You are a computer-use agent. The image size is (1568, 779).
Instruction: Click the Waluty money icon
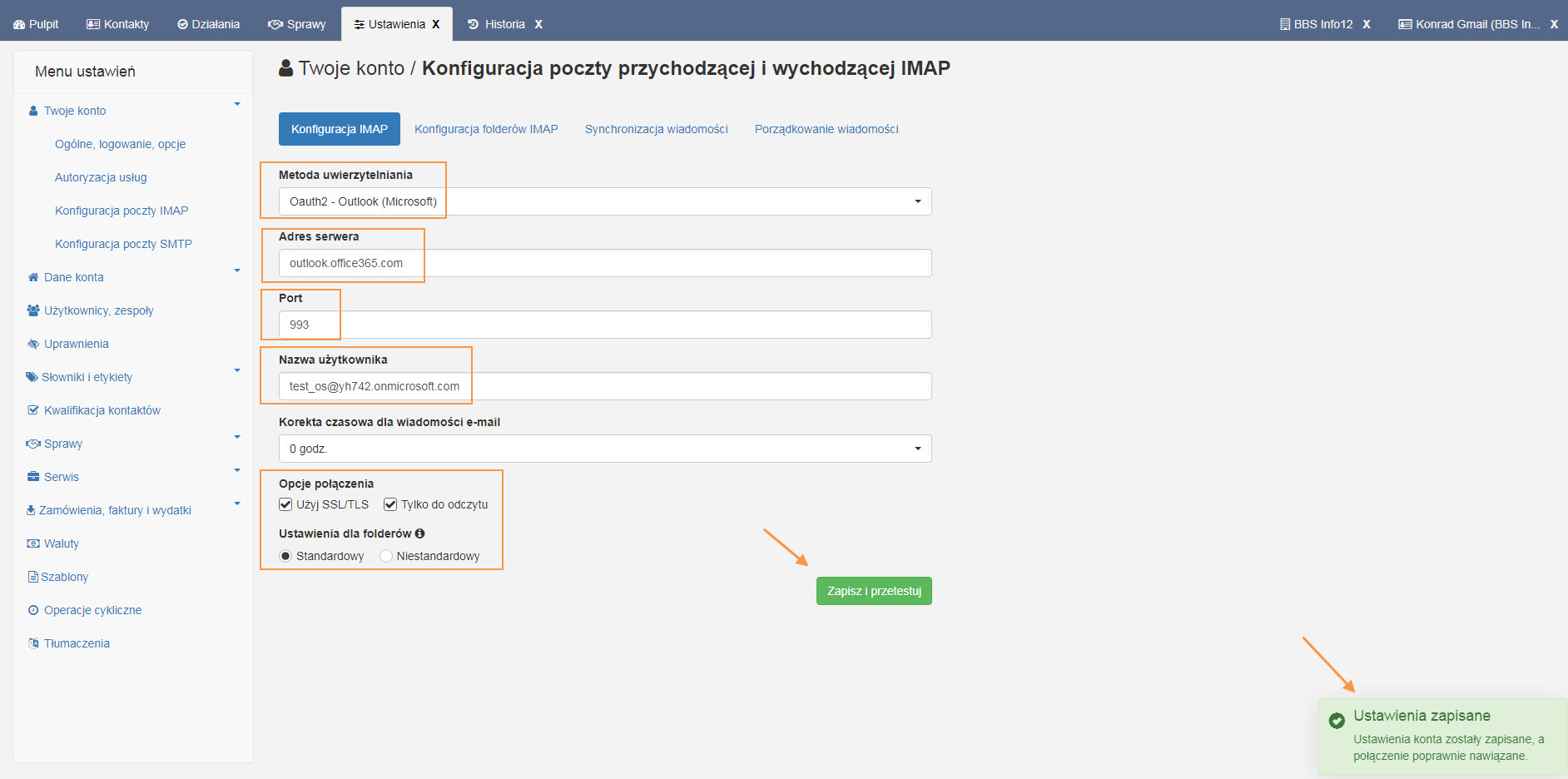tap(33, 543)
